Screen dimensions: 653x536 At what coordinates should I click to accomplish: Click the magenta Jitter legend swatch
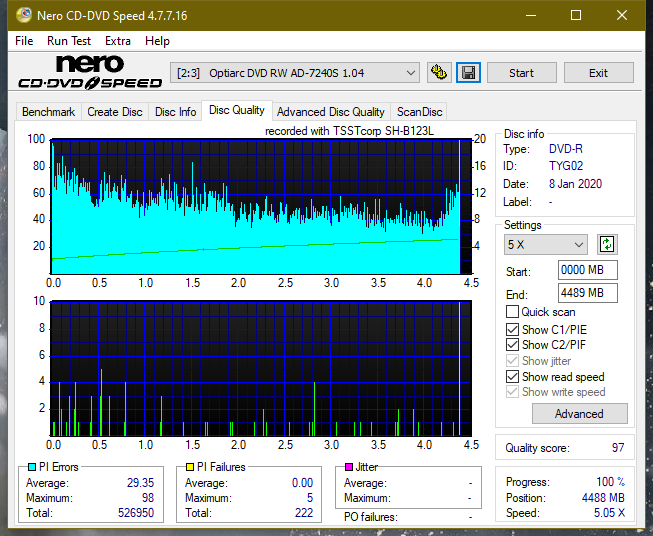click(x=349, y=467)
